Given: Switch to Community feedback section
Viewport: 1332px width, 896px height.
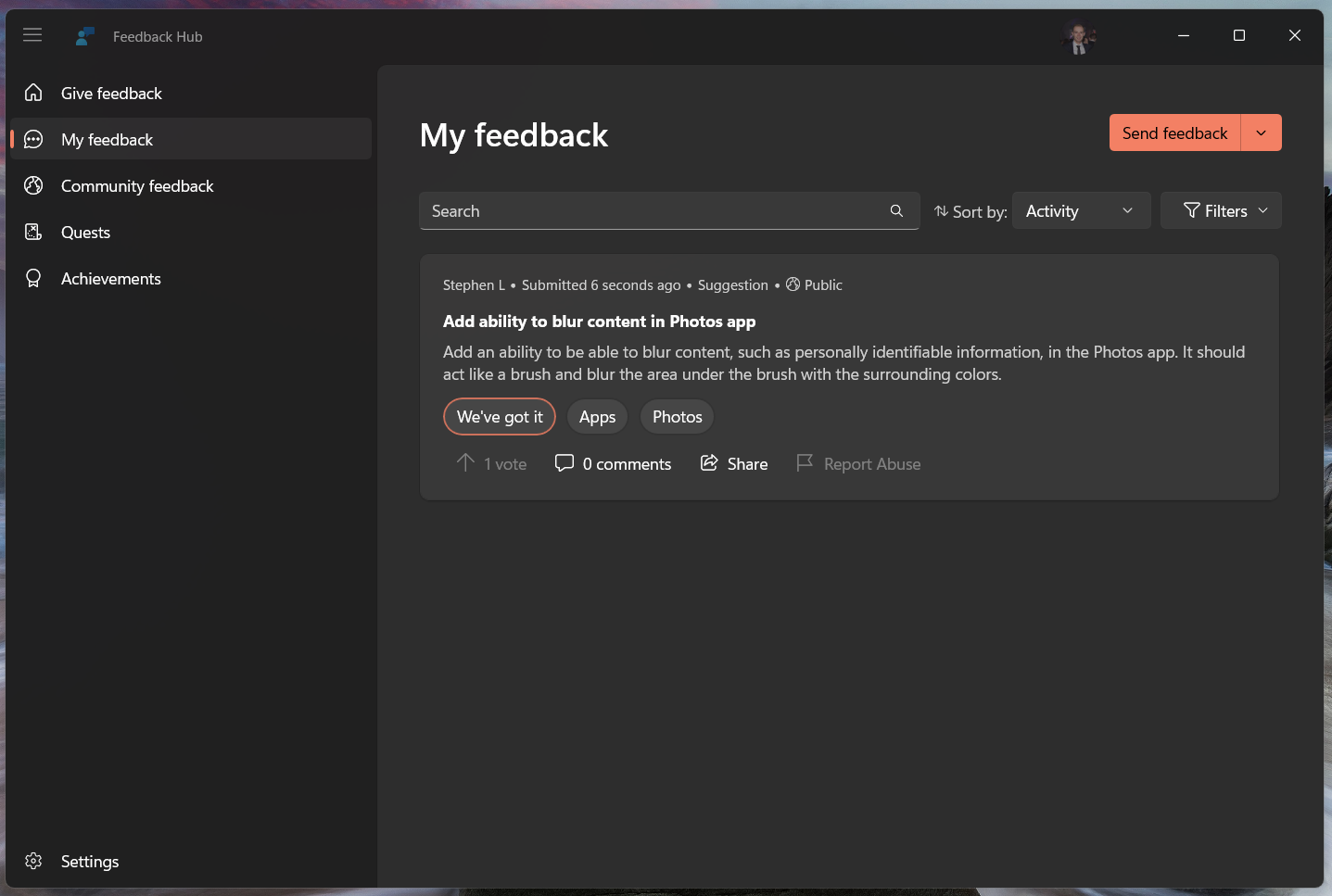Looking at the screenshot, I should (136, 185).
